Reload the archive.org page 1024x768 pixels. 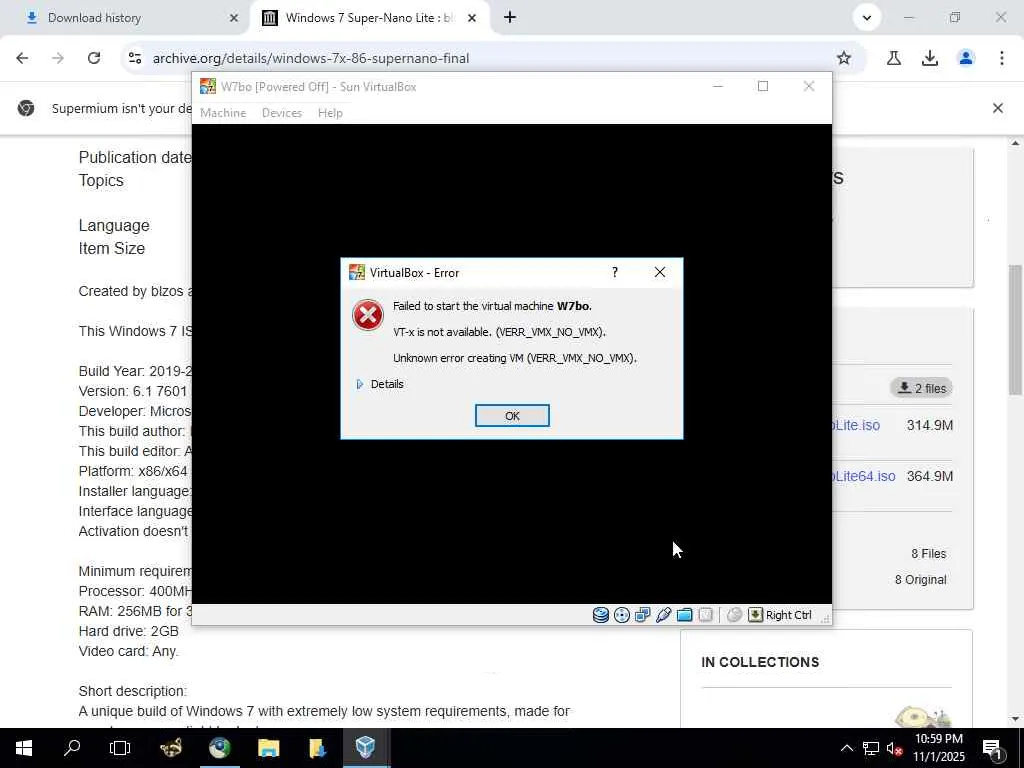point(94,58)
